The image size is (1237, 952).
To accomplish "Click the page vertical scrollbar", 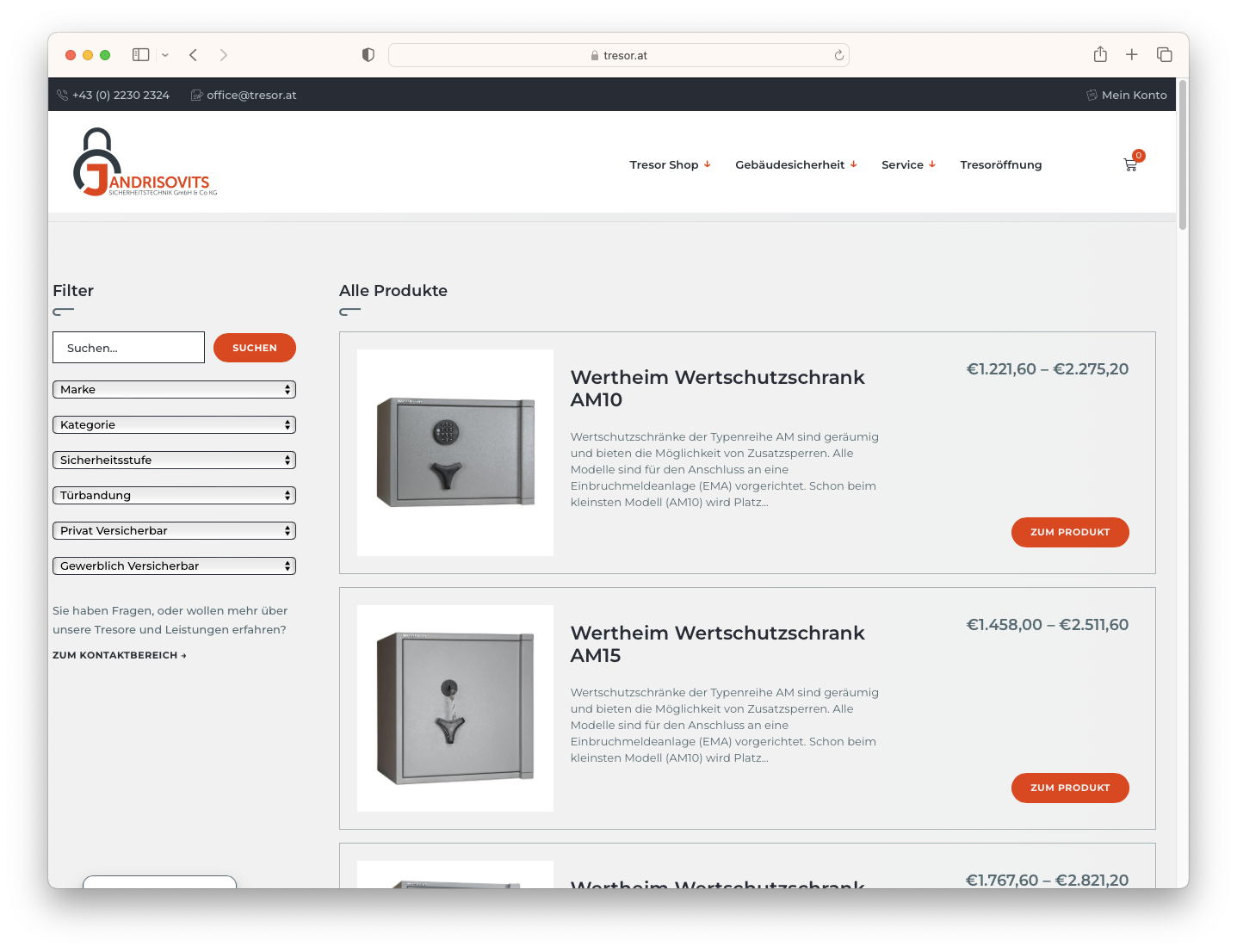I will tap(1183, 155).
